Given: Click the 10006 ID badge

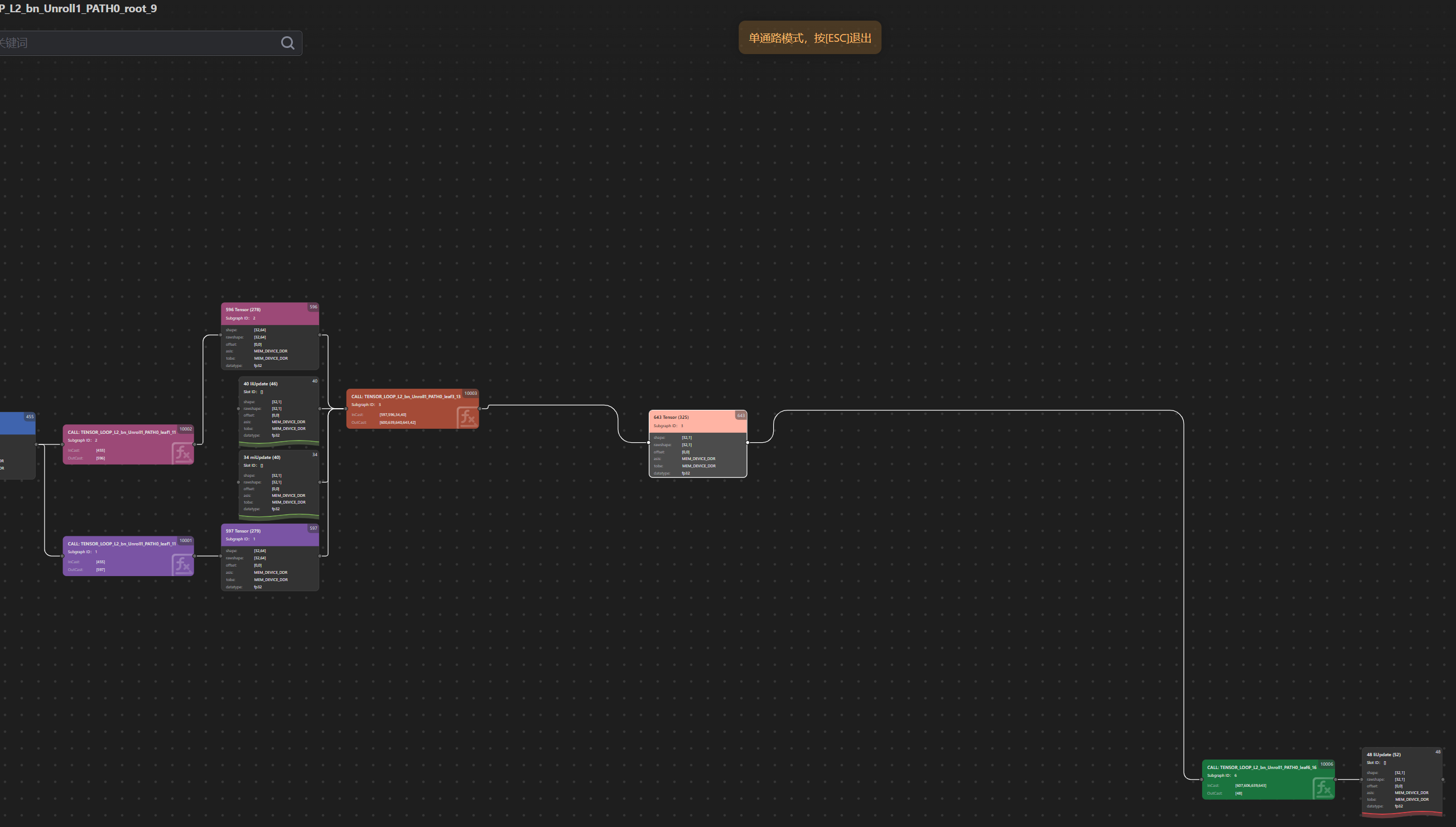Looking at the screenshot, I should [x=1326, y=764].
